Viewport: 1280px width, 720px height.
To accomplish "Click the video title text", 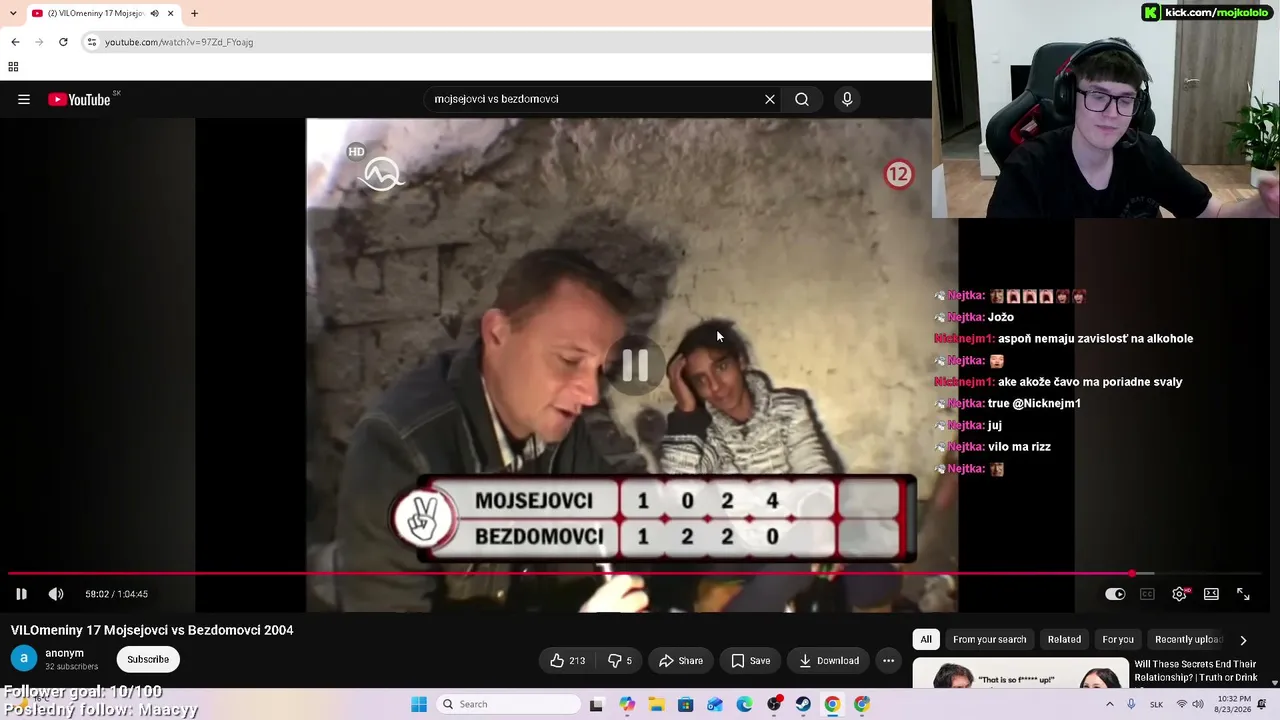I will (x=152, y=630).
